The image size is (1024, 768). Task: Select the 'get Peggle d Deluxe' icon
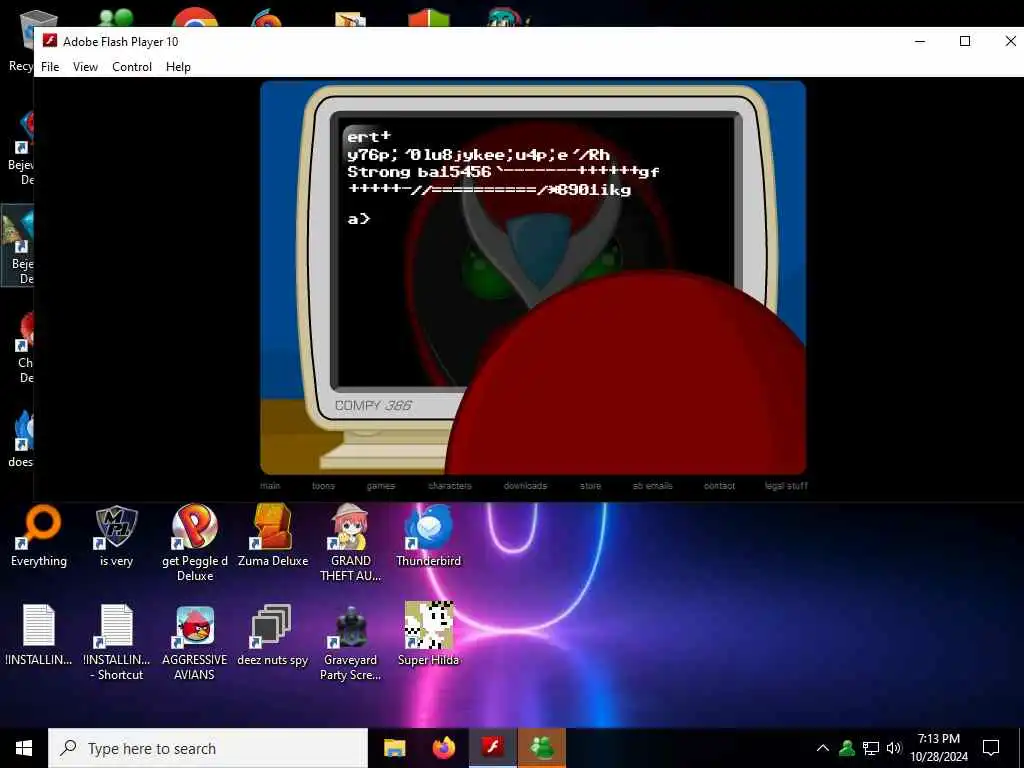click(x=195, y=542)
